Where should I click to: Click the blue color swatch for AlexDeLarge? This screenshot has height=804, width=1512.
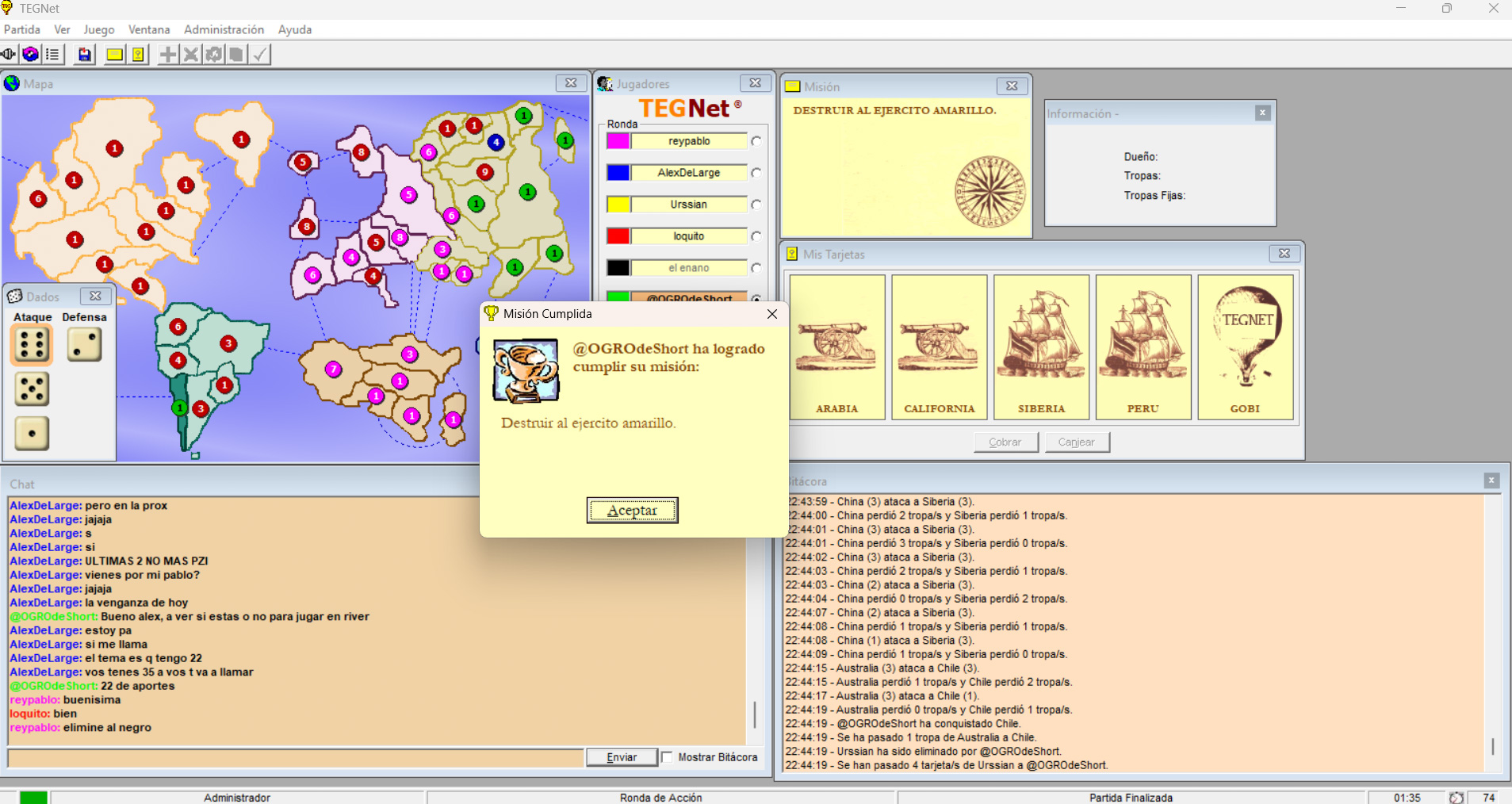click(618, 173)
